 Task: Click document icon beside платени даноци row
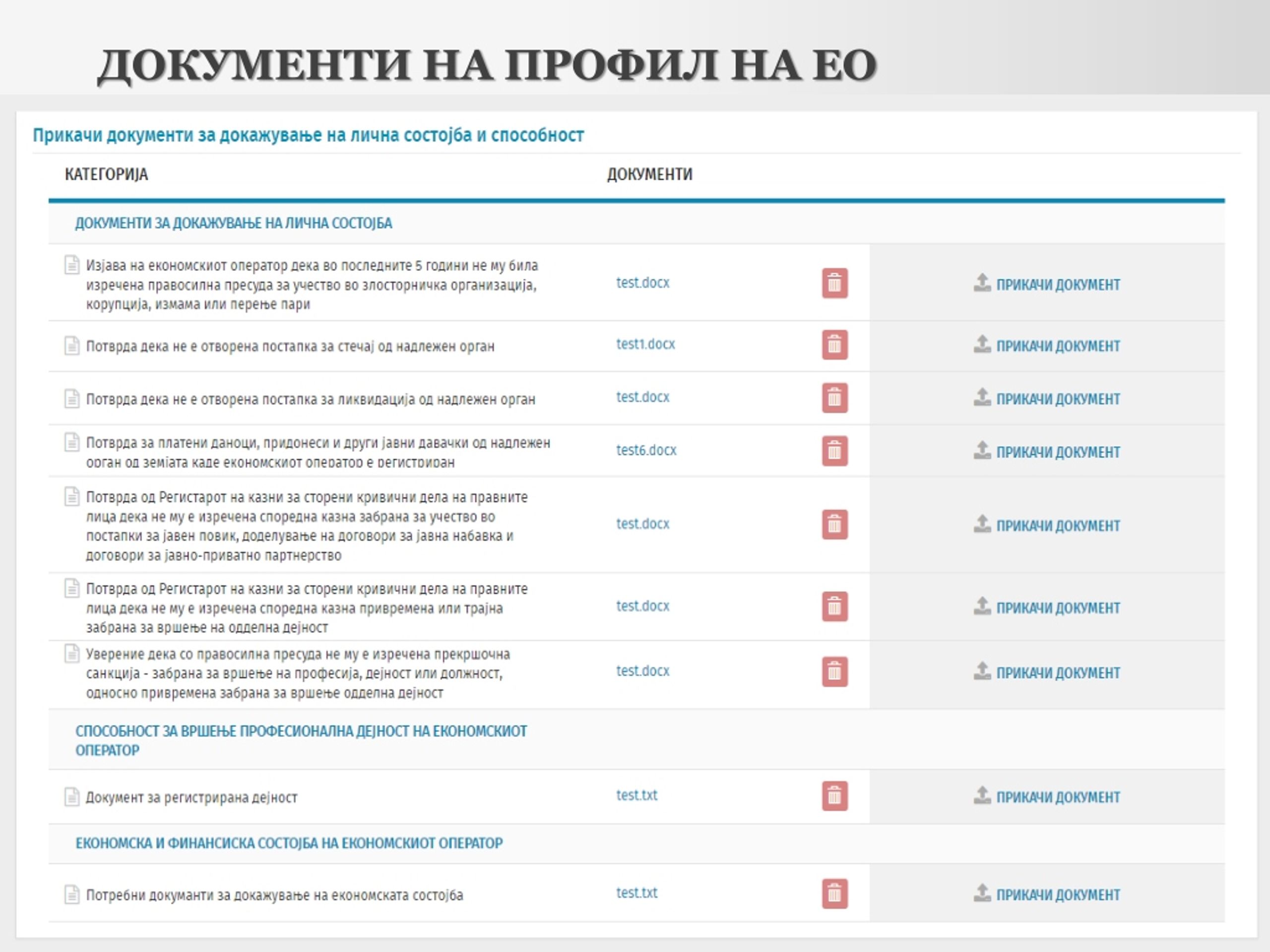pos(72,442)
